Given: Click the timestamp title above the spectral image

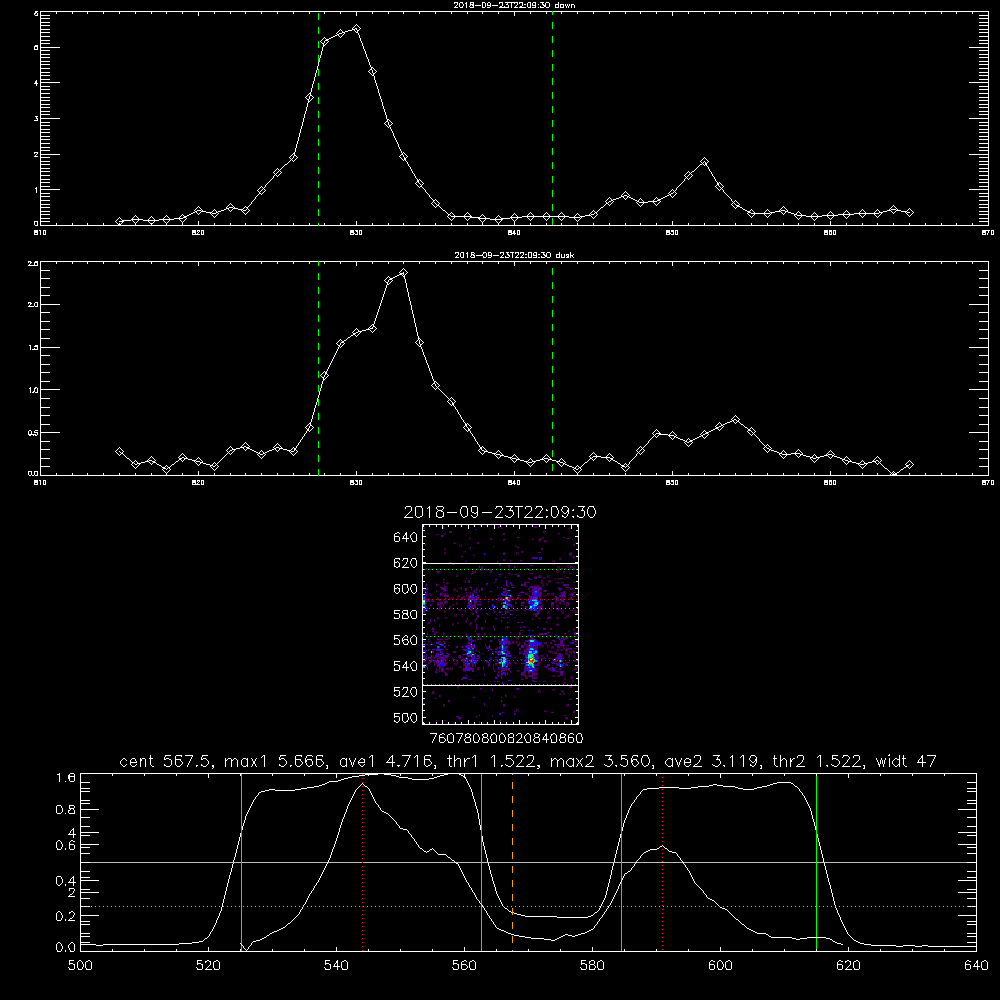Looking at the screenshot, I should tap(500, 512).
